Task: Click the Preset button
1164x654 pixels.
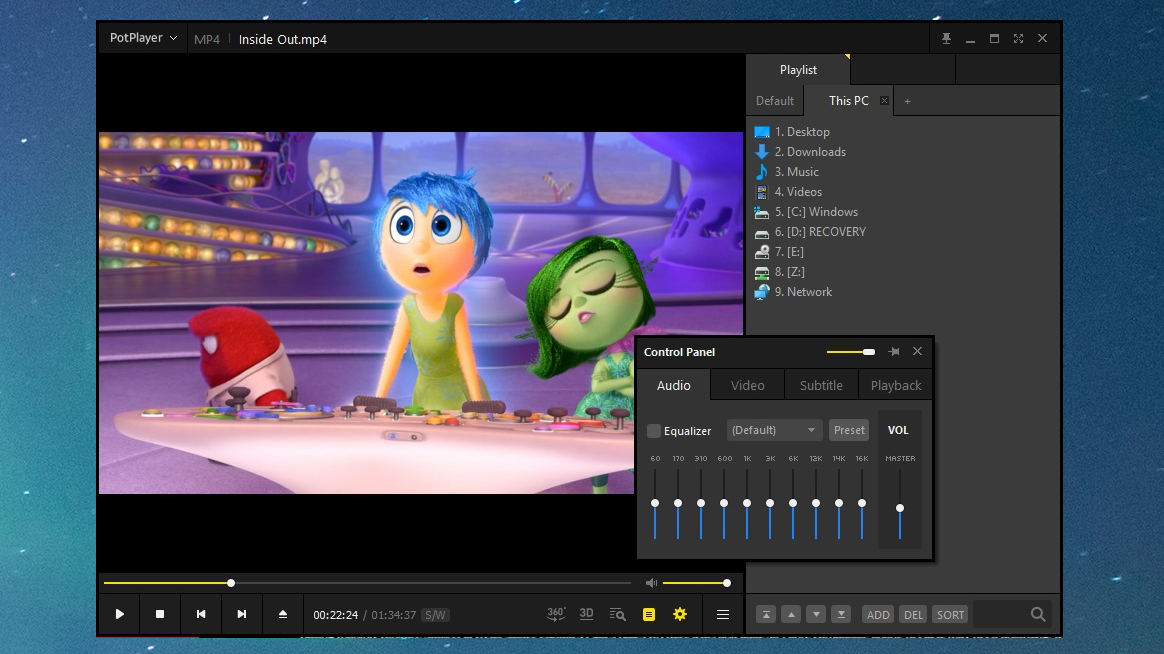Action: 849,430
